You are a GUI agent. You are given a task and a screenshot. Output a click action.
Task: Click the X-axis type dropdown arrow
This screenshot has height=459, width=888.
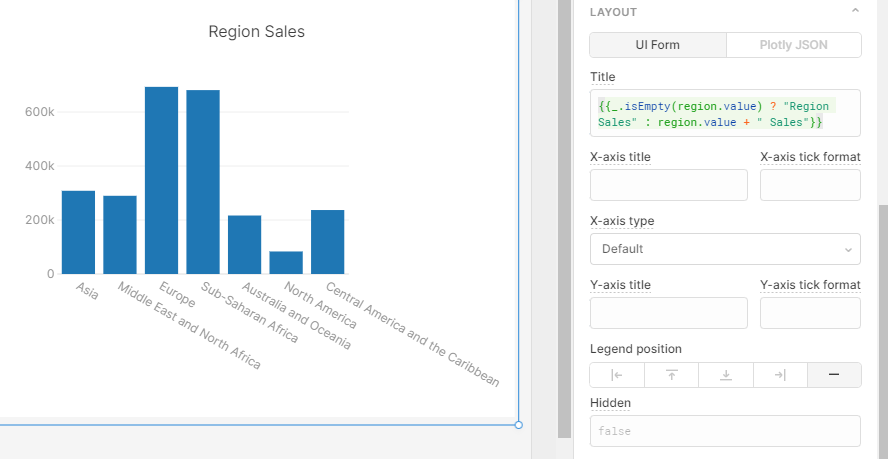coord(848,250)
